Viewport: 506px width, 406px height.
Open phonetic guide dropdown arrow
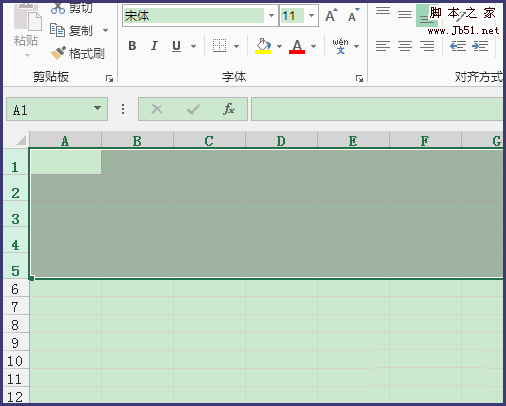pyautogui.click(x=357, y=46)
